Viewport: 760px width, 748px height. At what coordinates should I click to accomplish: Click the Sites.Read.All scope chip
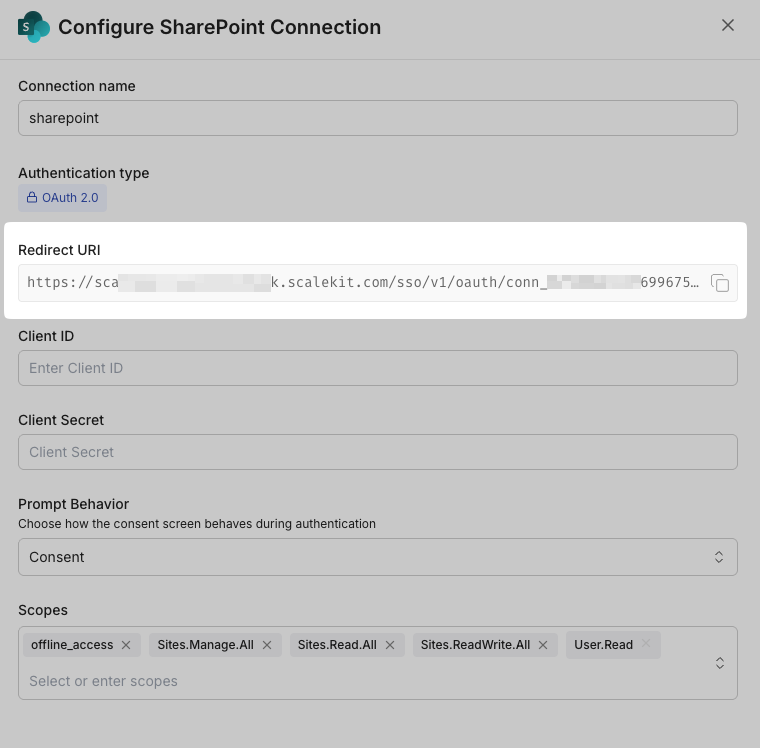(337, 645)
